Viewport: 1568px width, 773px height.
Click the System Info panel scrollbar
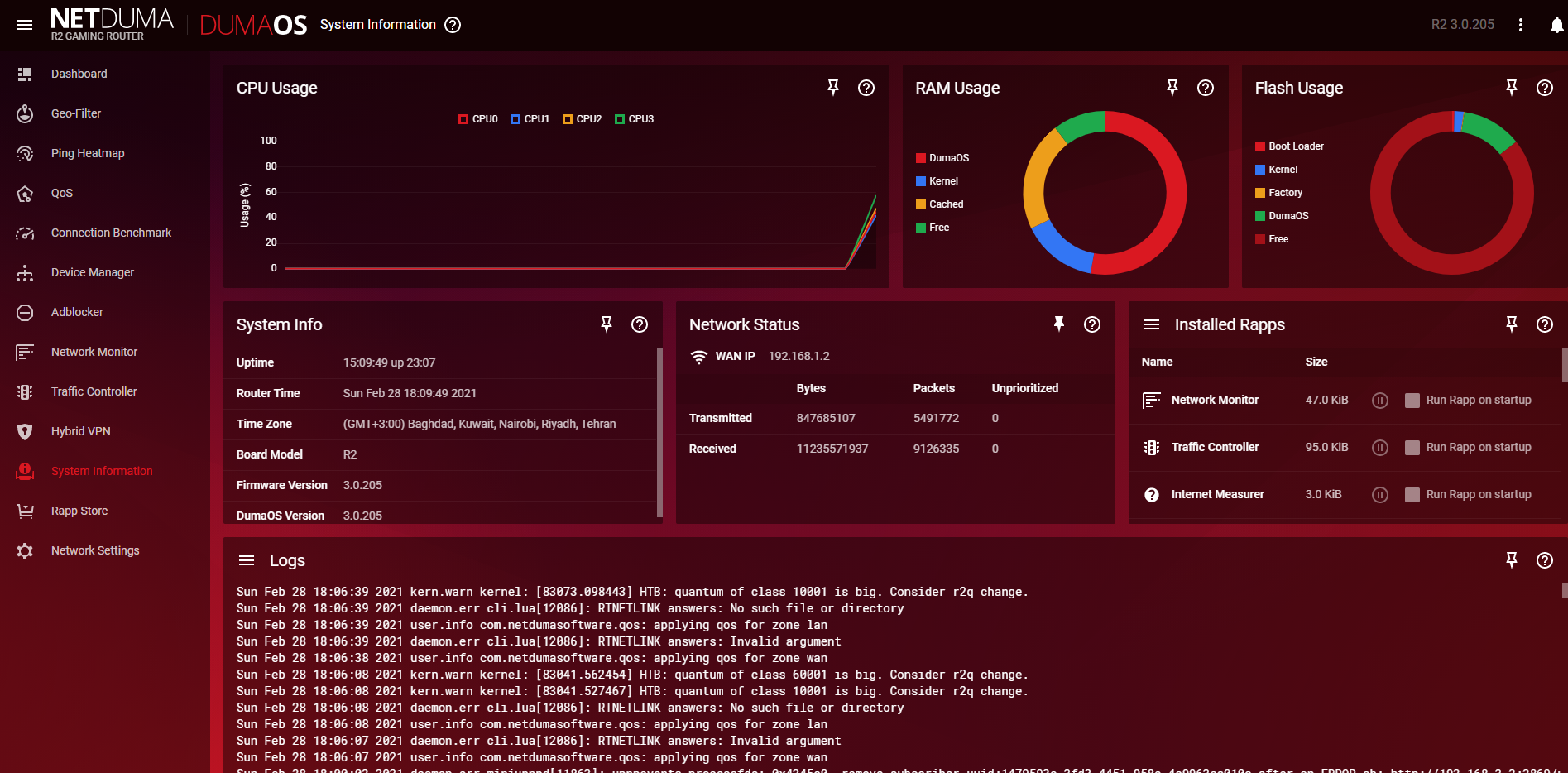point(659,430)
